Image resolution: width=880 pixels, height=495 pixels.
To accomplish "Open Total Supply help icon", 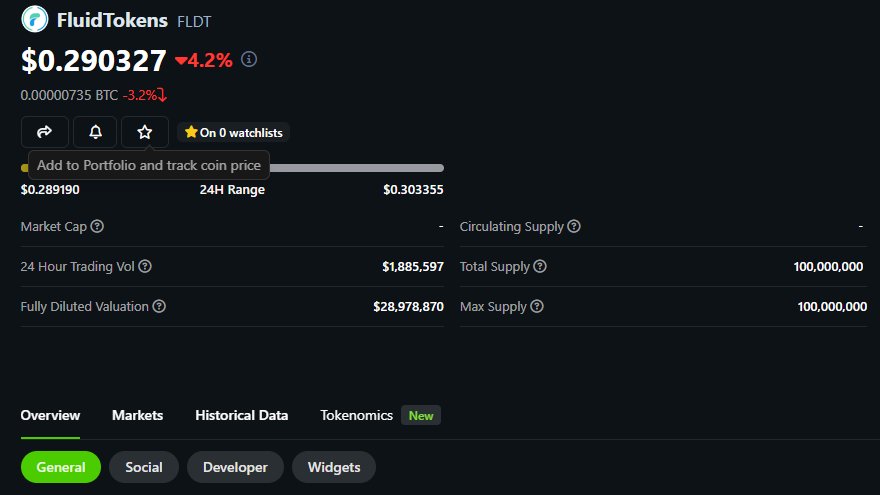I will pos(540,266).
